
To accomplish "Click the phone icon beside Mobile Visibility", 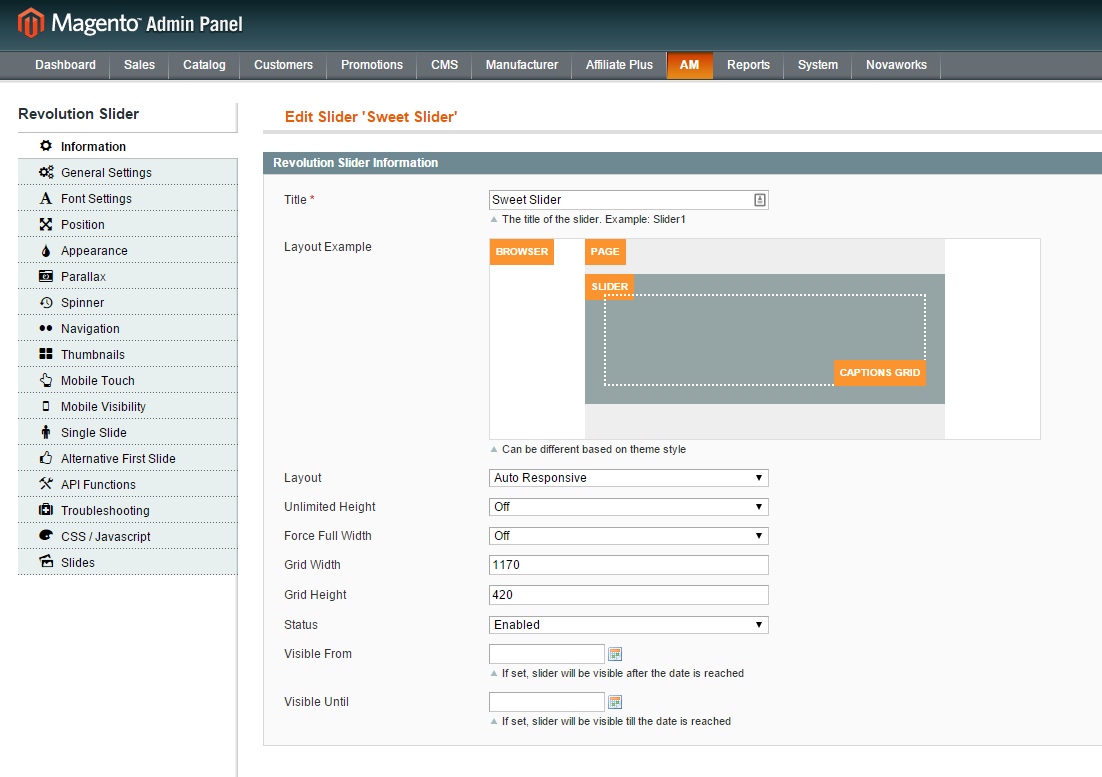I will pos(46,406).
